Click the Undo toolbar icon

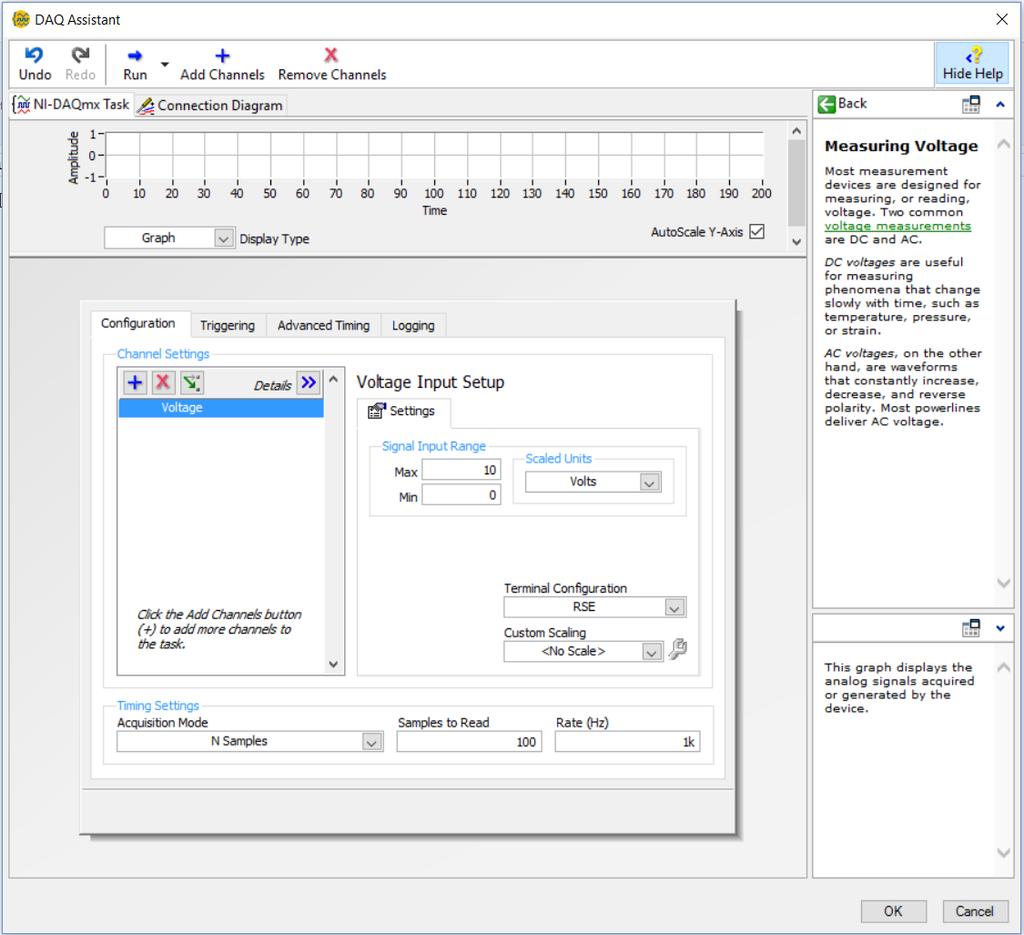click(x=34, y=63)
